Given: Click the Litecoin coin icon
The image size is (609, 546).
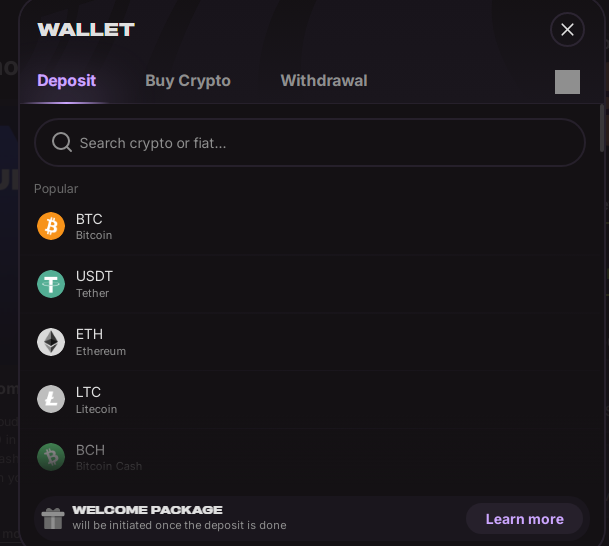Looking at the screenshot, I should coord(51,400).
